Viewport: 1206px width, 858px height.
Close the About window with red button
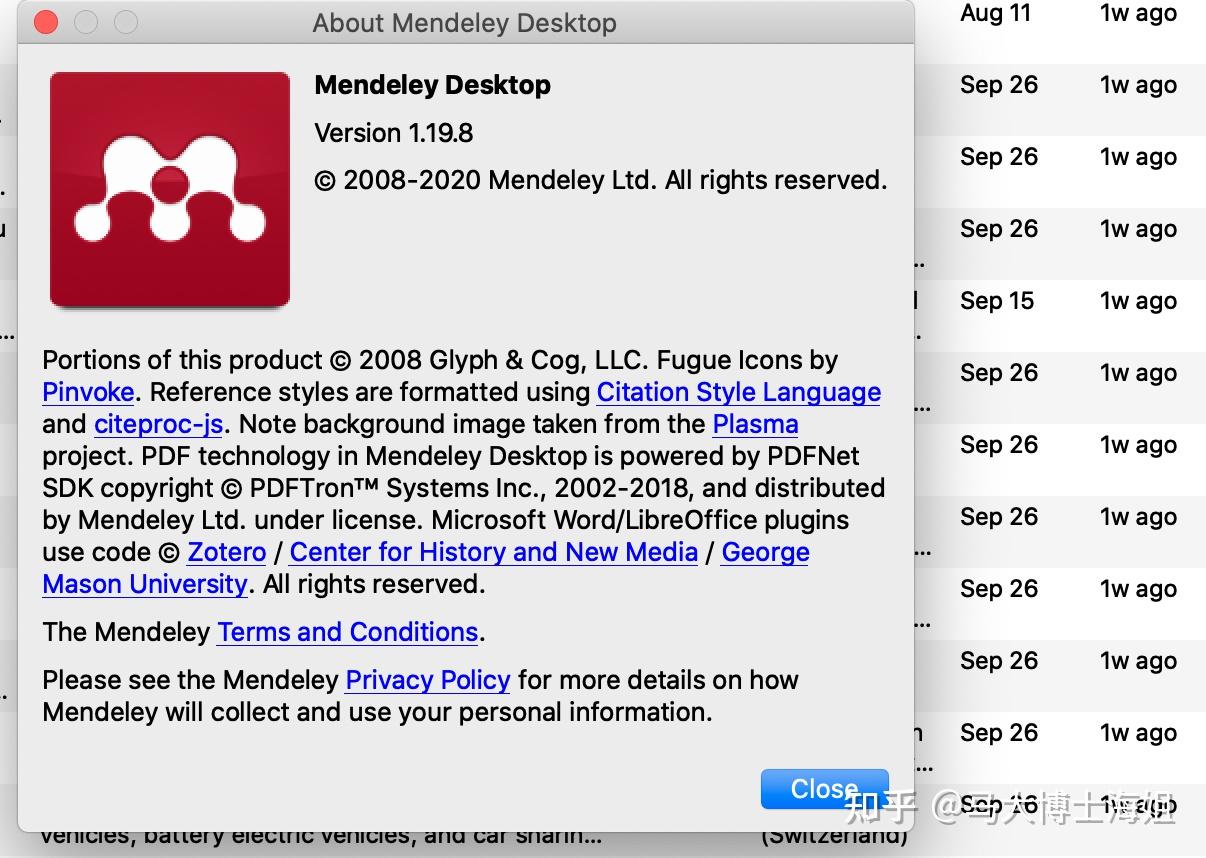[46, 22]
